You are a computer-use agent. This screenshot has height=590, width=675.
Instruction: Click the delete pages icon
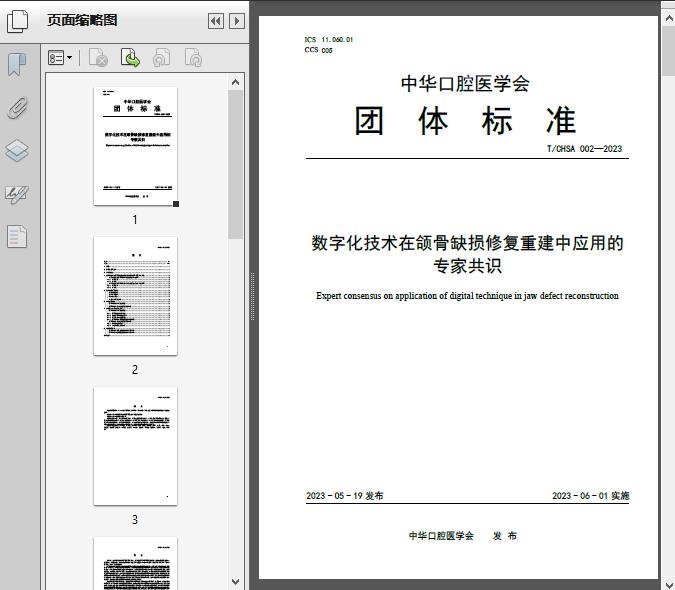[x=98, y=58]
